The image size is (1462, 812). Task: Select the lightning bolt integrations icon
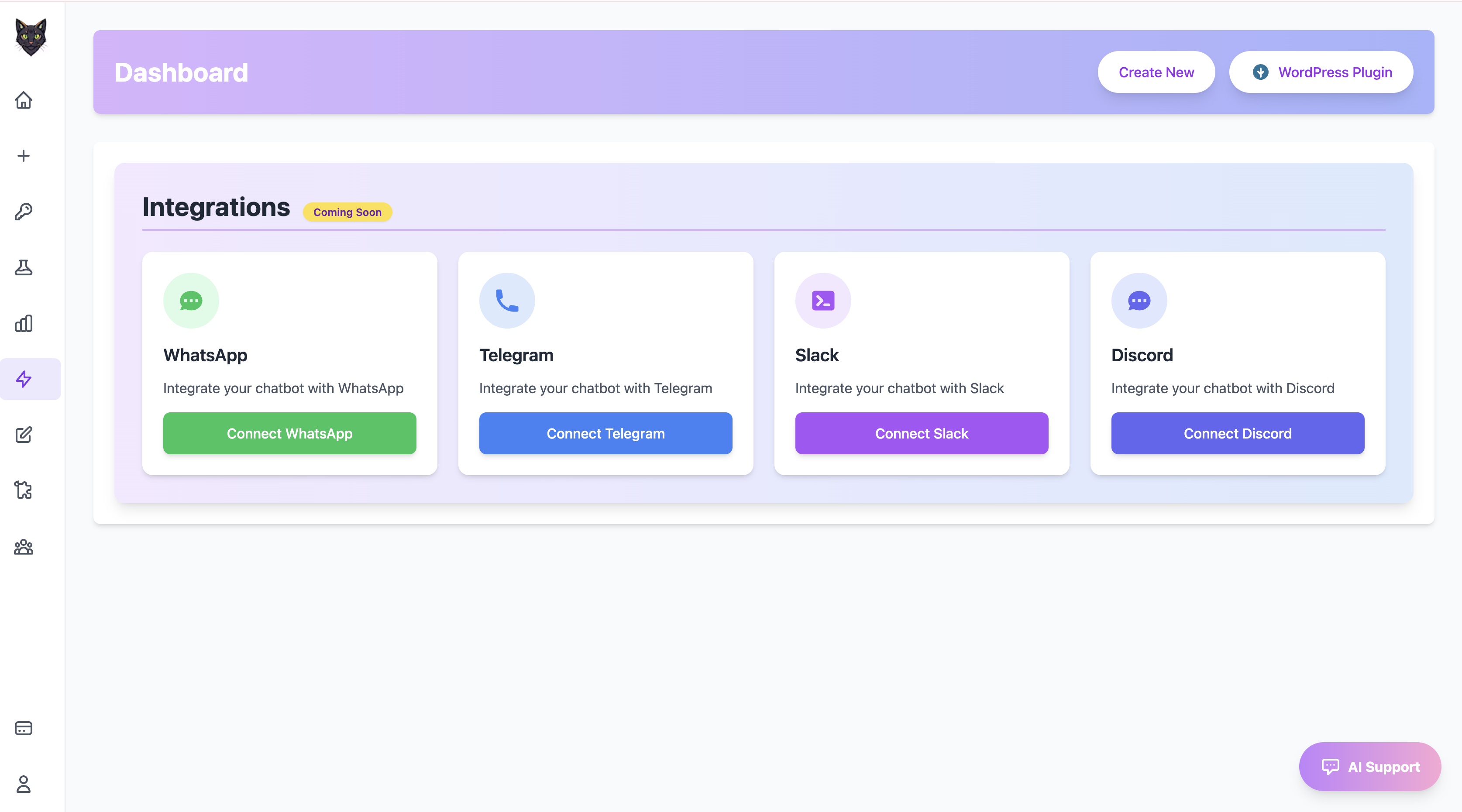[x=23, y=379]
